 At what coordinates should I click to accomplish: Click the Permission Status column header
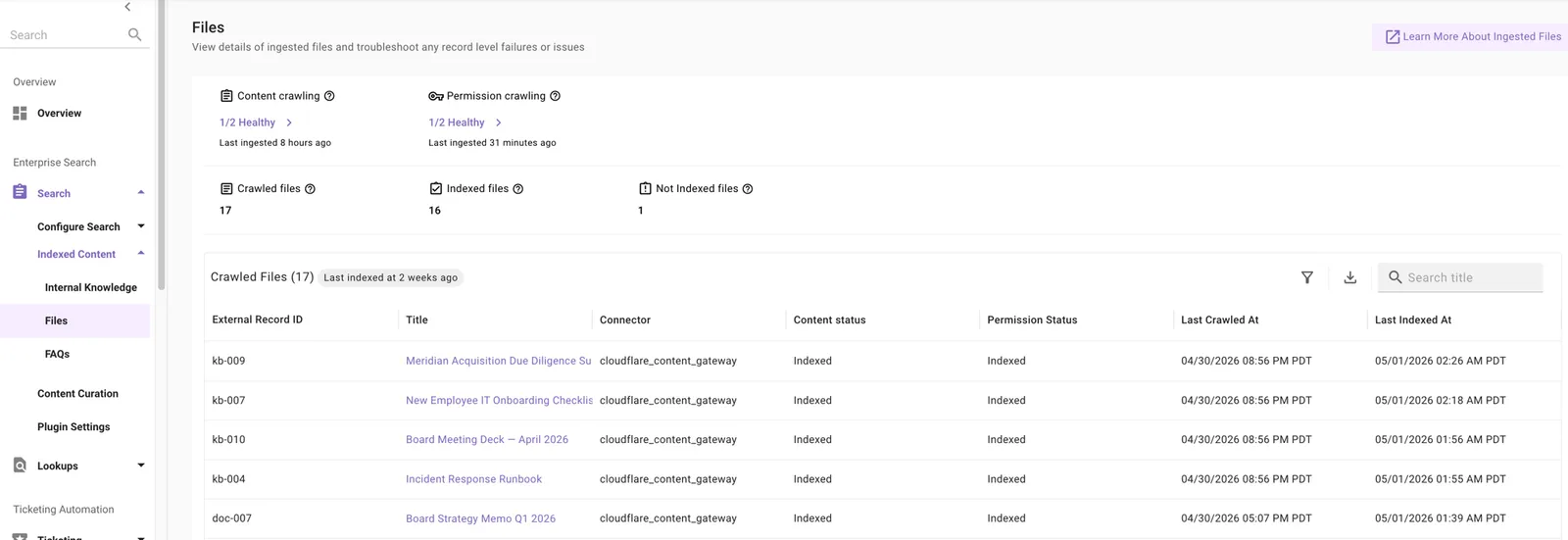(x=1032, y=319)
